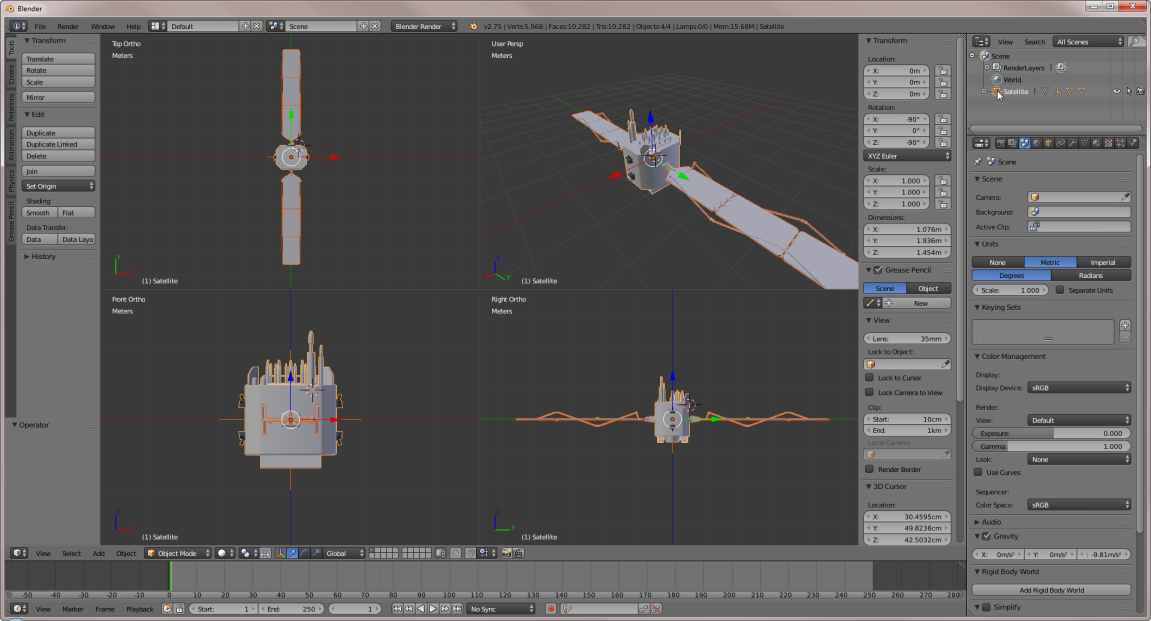Click the outliner search magnifier icon
Viewport: 1151px width, 621px height.
(1136, 42)
